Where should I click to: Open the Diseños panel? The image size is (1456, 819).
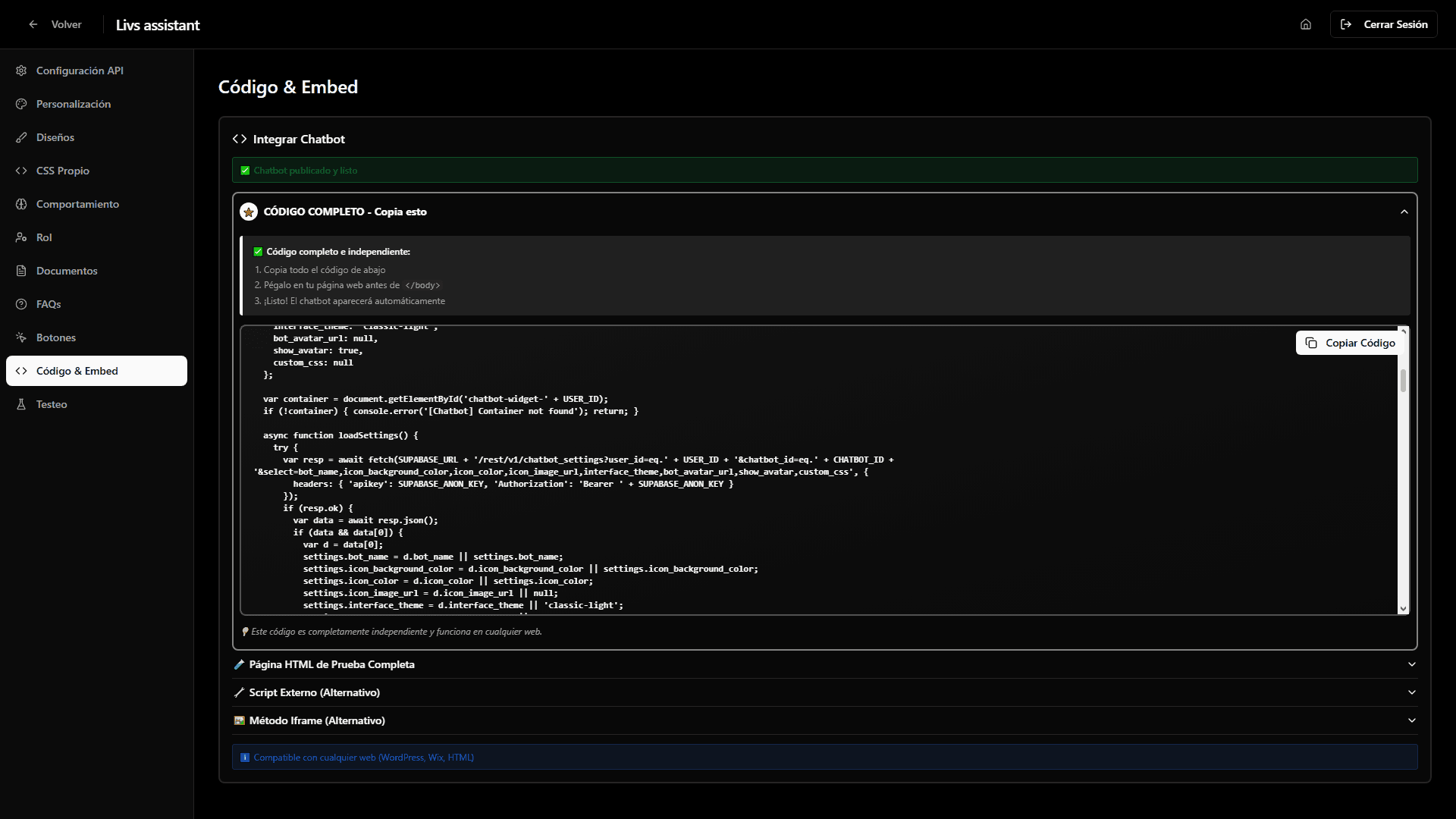(x=55, y=137)
